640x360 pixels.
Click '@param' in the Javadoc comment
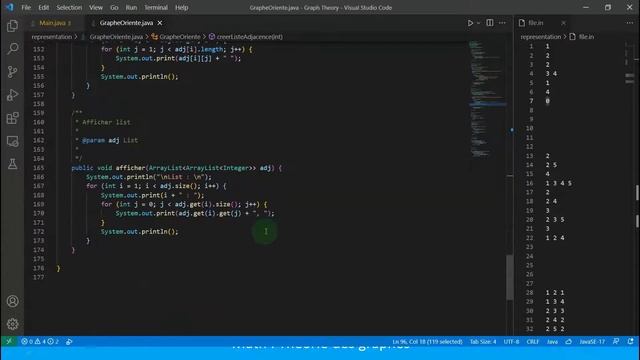(93, 140)
